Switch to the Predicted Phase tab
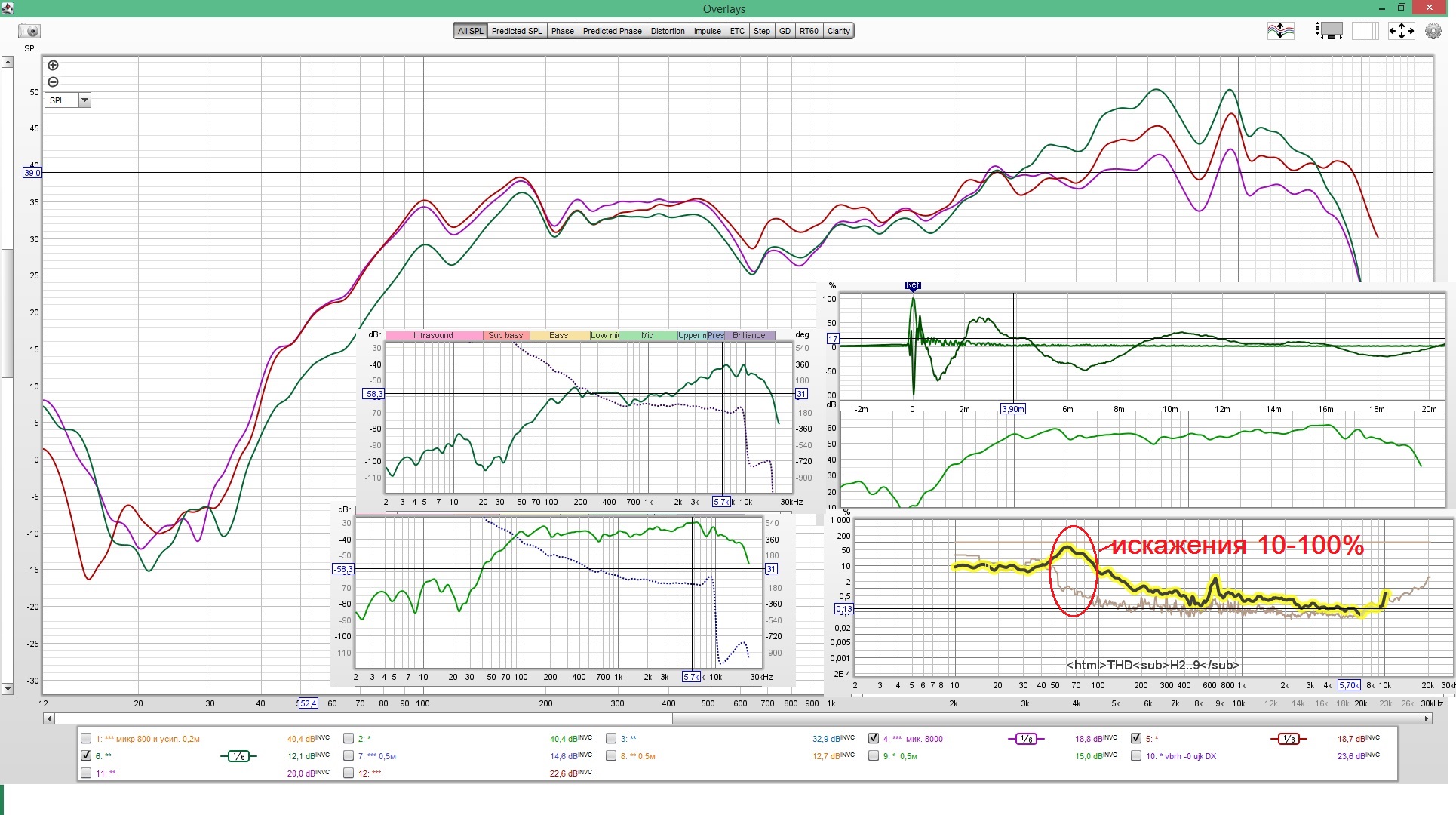 coord(612,31)
